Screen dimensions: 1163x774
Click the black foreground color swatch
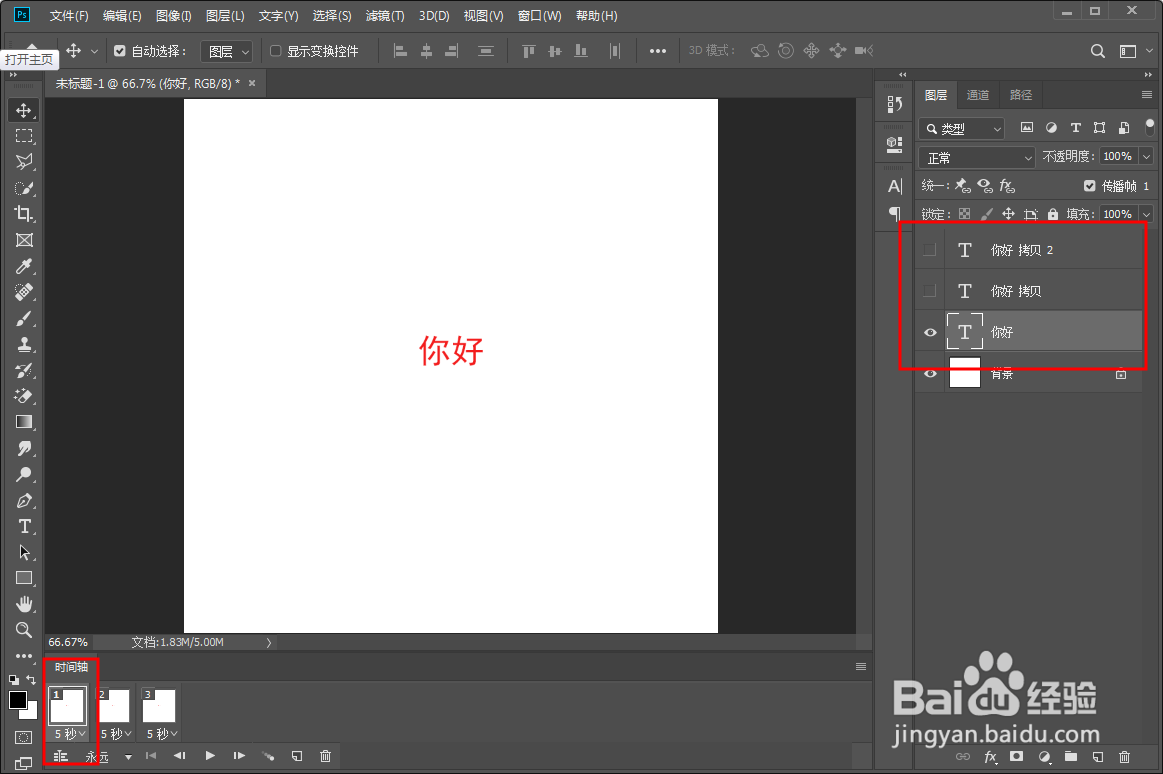pos(18,700)
